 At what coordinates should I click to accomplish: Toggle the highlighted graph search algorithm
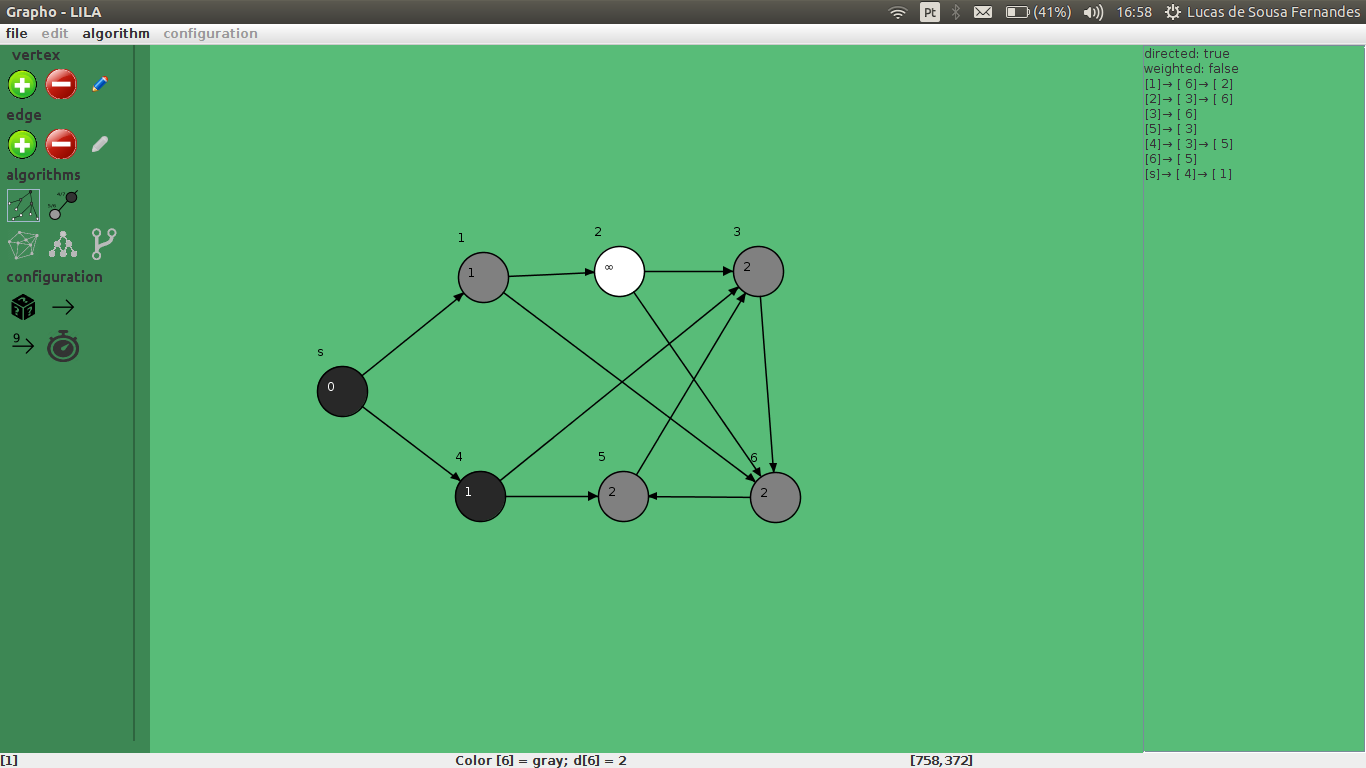tap(22, 204)
